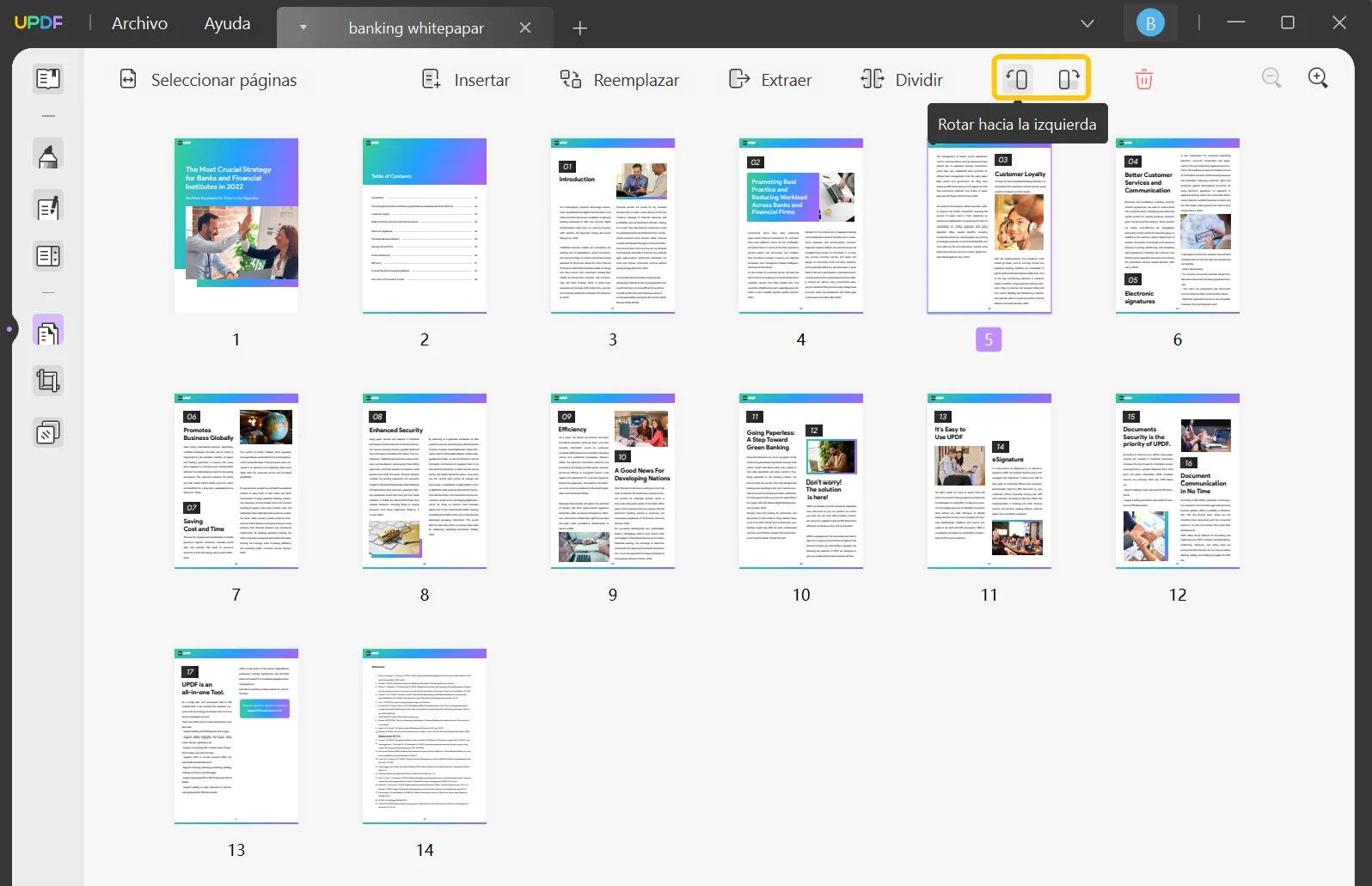Image resolution: width=1372 pixels, height=886 pixels.
Task: Select page 1 cover thumbnail
Action: pos(236,225)
